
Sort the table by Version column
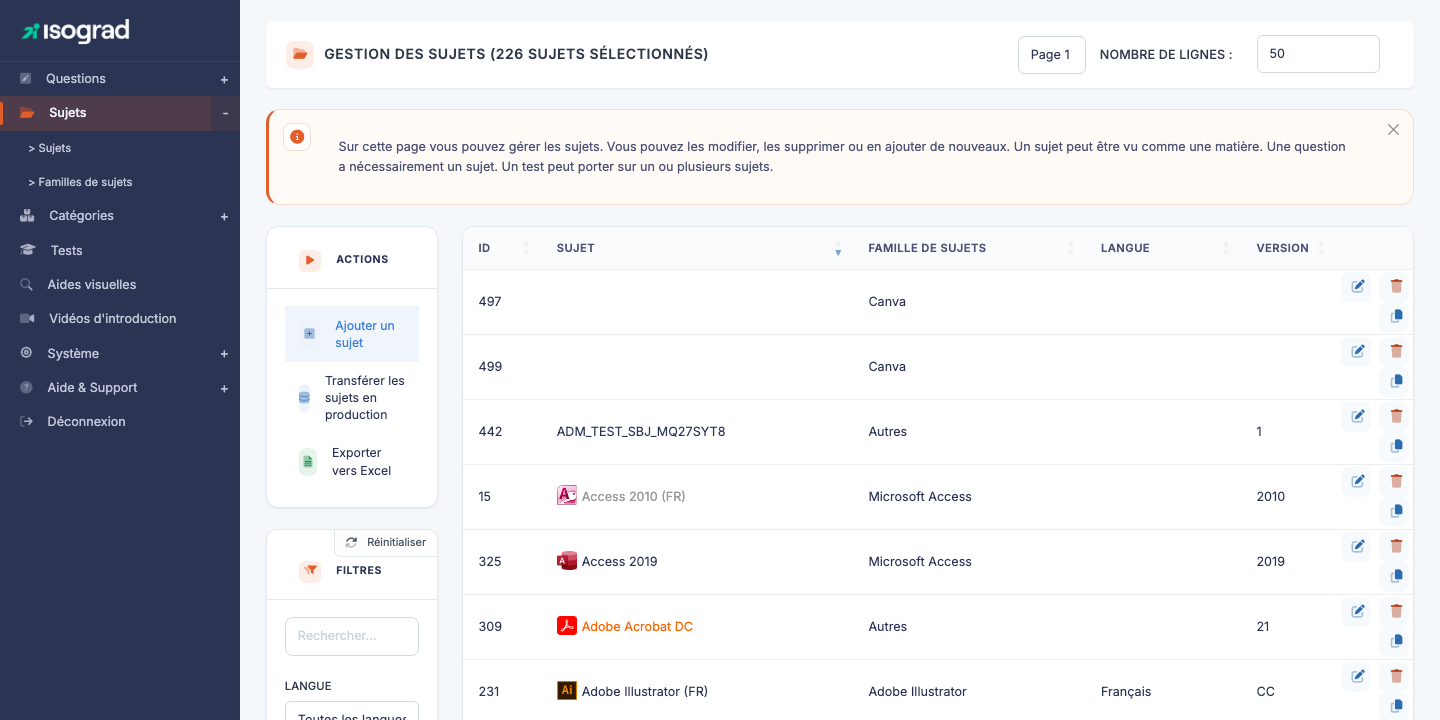(1321, 248)
